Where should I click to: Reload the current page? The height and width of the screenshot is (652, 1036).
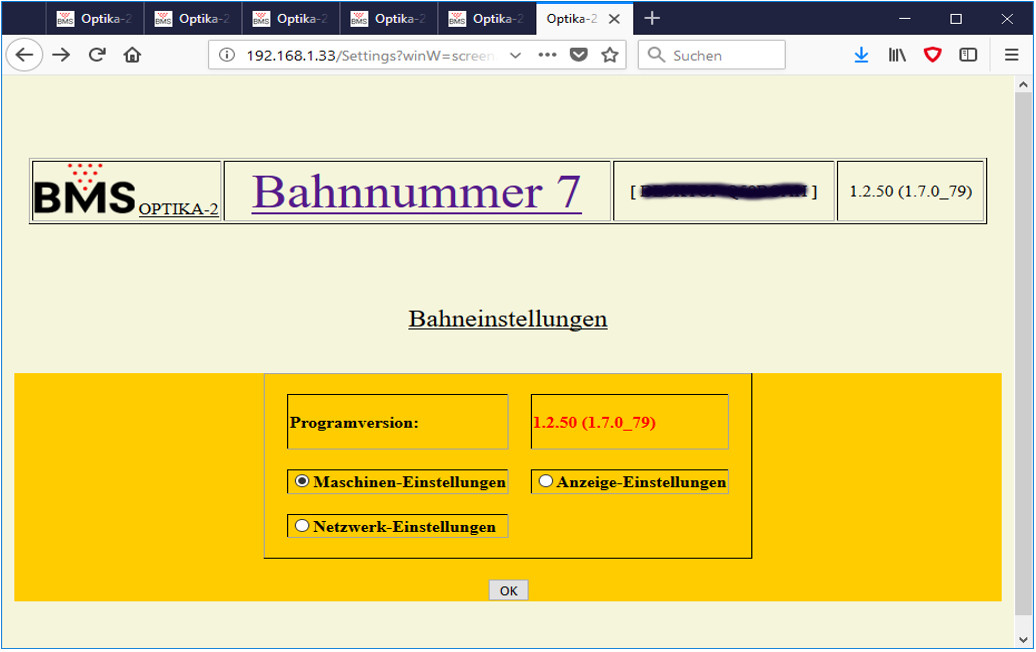pos(97,55)
